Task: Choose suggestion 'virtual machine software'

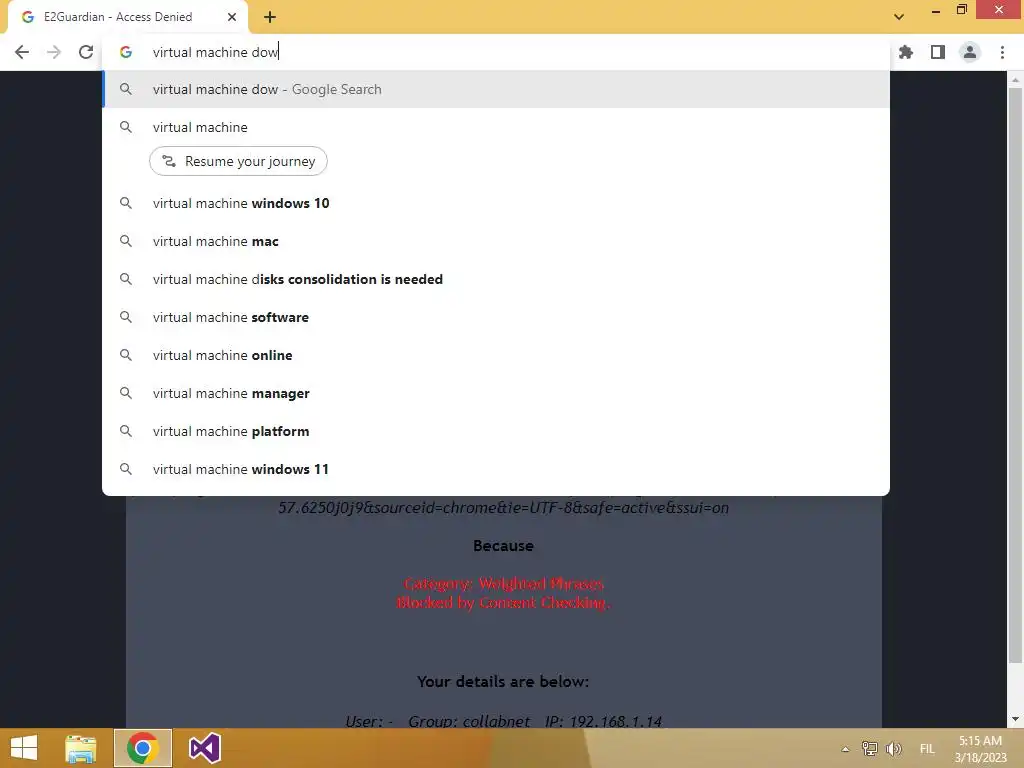Action: (496, 317)
